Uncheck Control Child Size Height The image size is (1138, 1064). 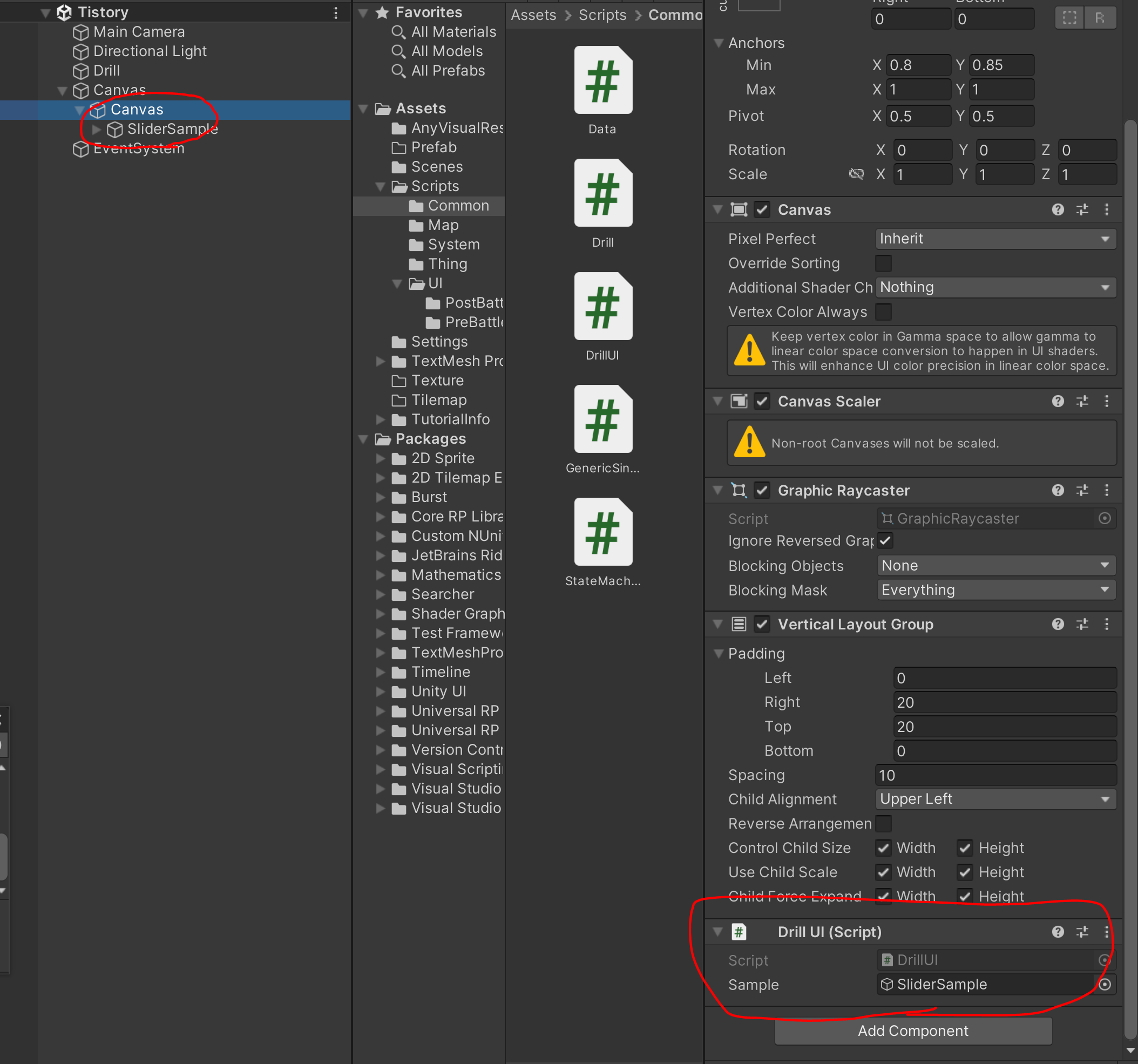[x=965, y=848]
